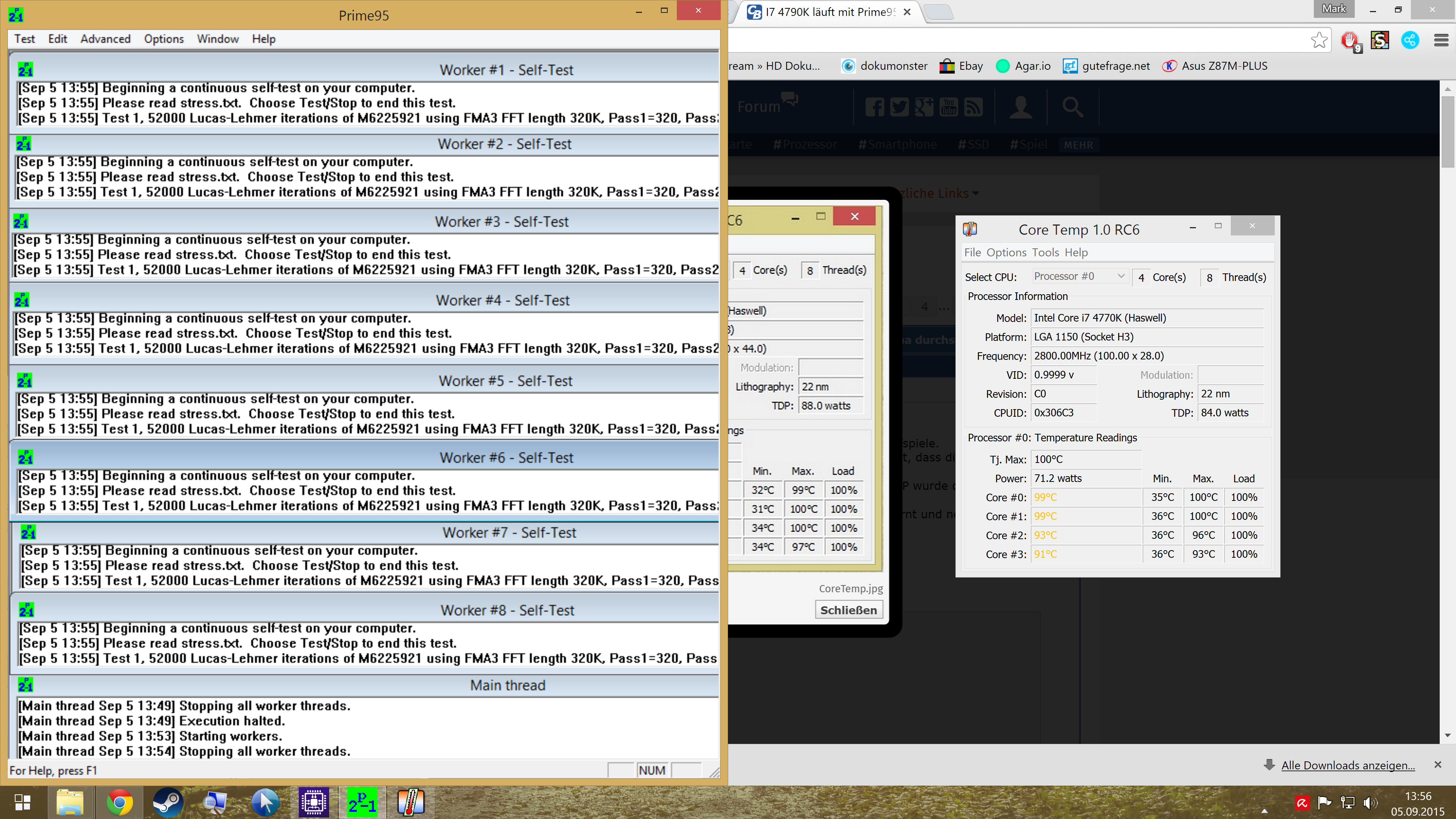Close the I7 4790K browser tab
Viewport: 1456px width, 819px height.
point(907,12)
